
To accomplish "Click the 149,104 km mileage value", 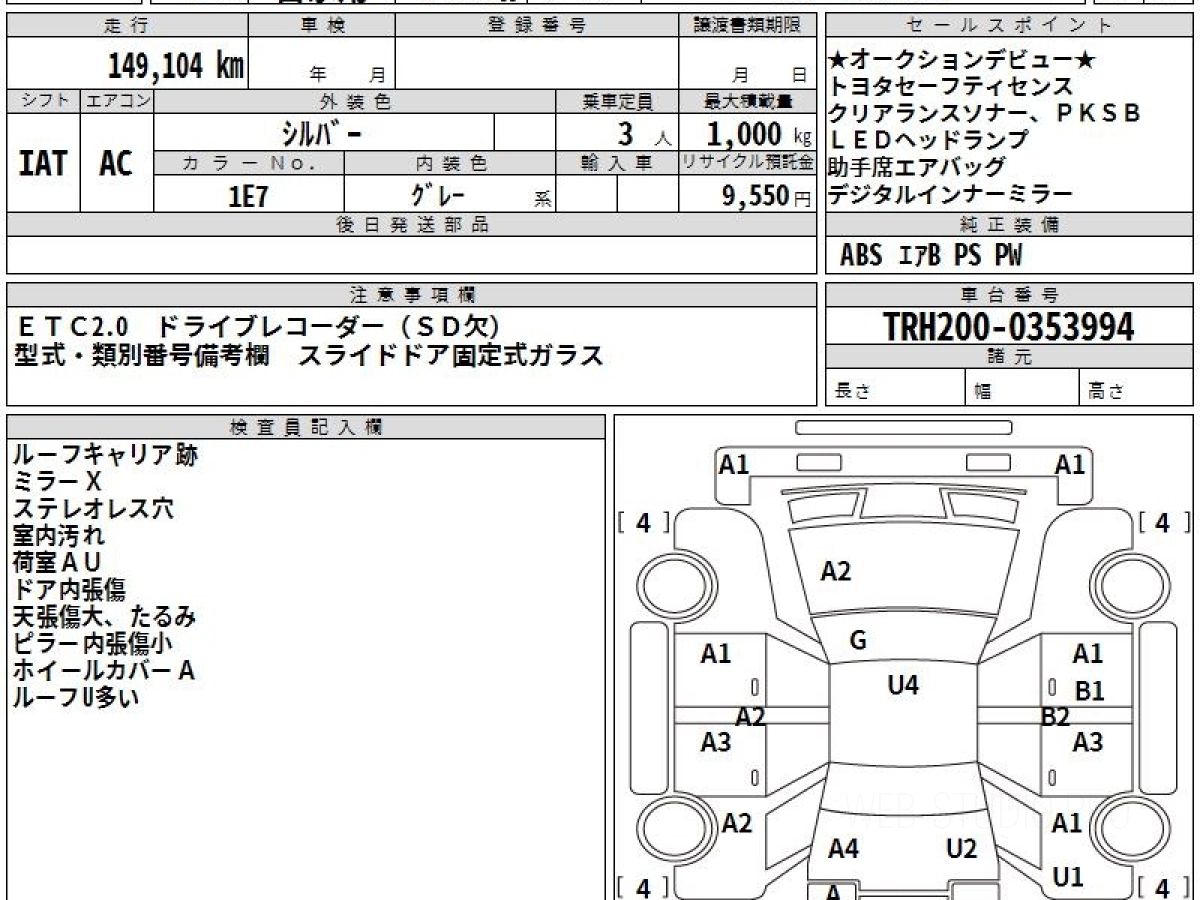I will [x=176, y=65].
